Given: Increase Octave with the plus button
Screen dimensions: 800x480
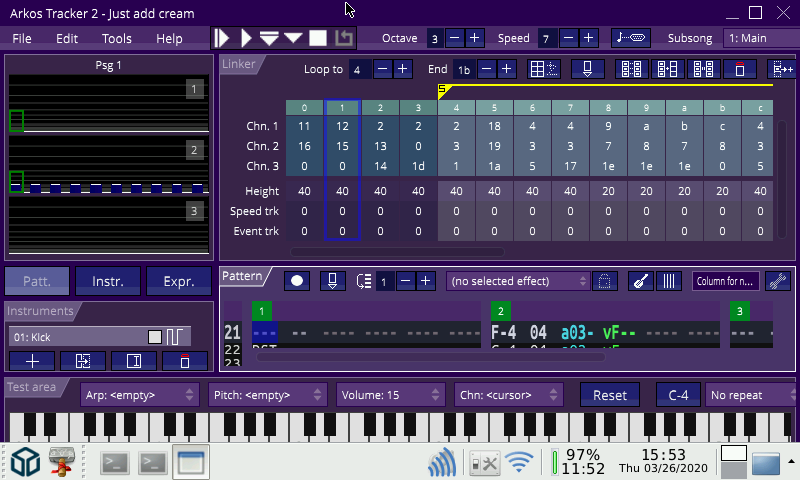Looking at the screenshot, I should pos(474,38).
